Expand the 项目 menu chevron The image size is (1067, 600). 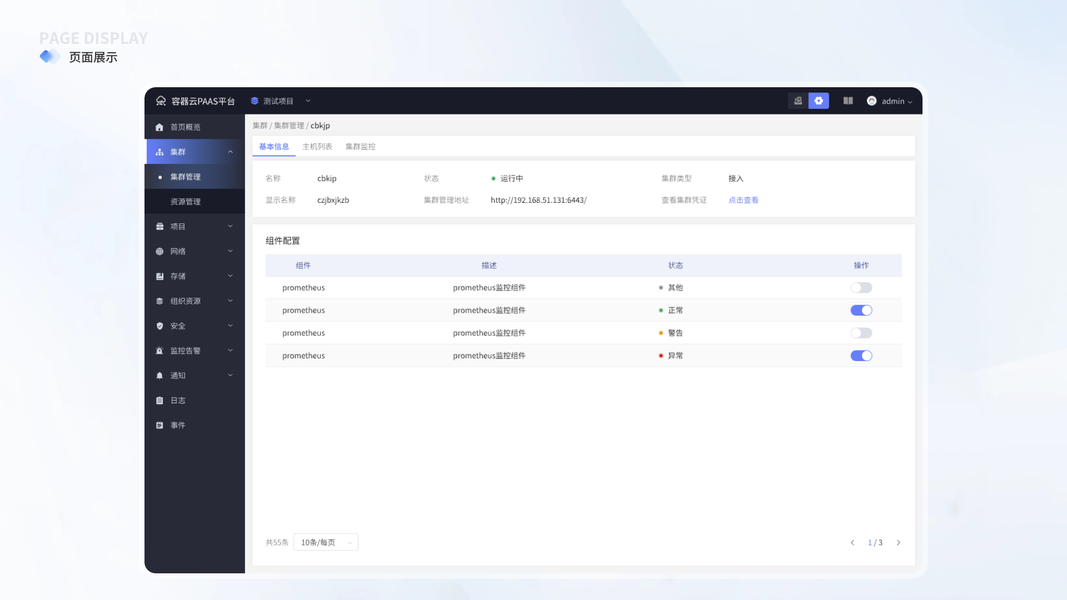230,227
